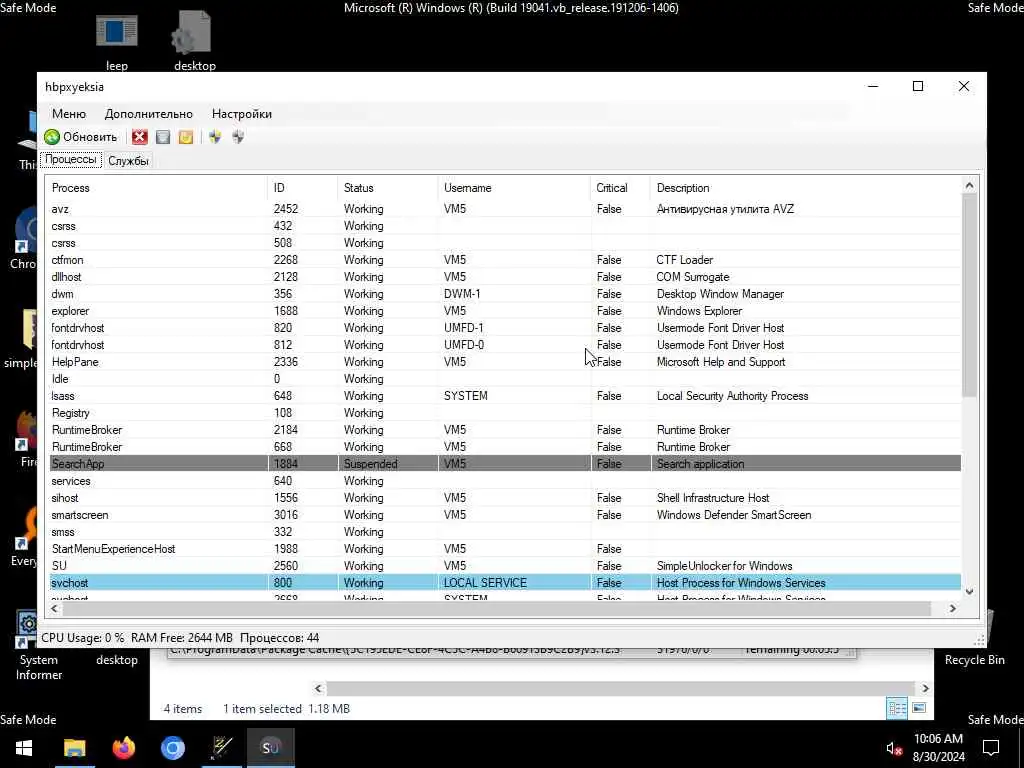
Task: Open the Меню menu
Action: (x=69, y=114)
